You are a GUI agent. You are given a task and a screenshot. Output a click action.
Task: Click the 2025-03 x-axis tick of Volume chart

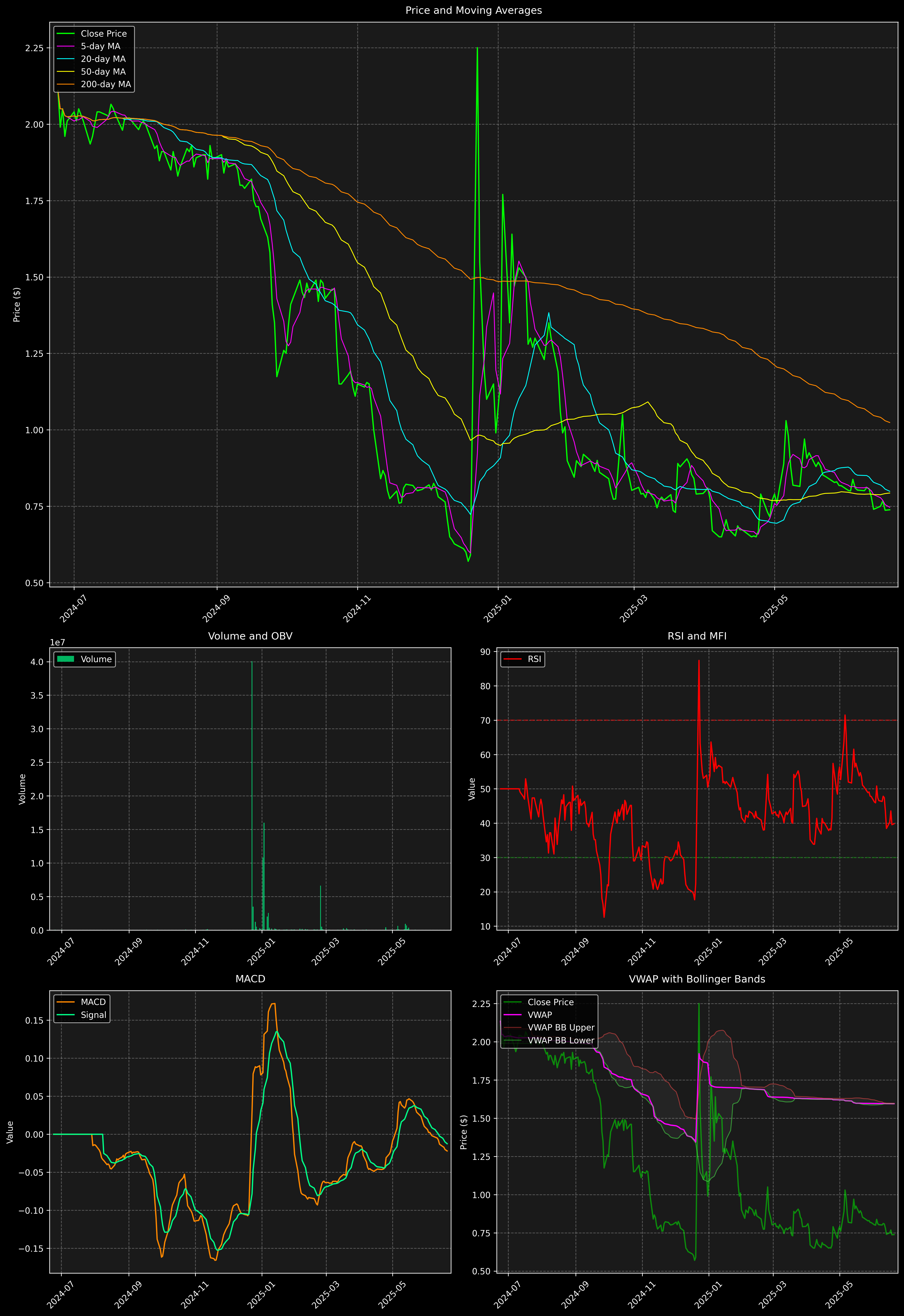325,952
